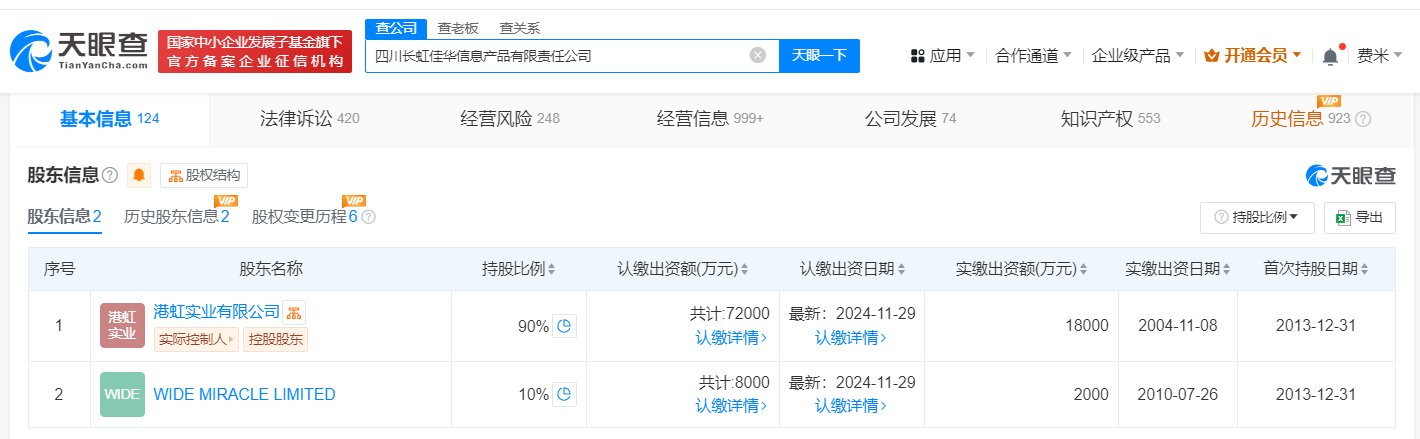Click the company name search field
This screenshot has width=1420, height=439.
pos(555,56)
